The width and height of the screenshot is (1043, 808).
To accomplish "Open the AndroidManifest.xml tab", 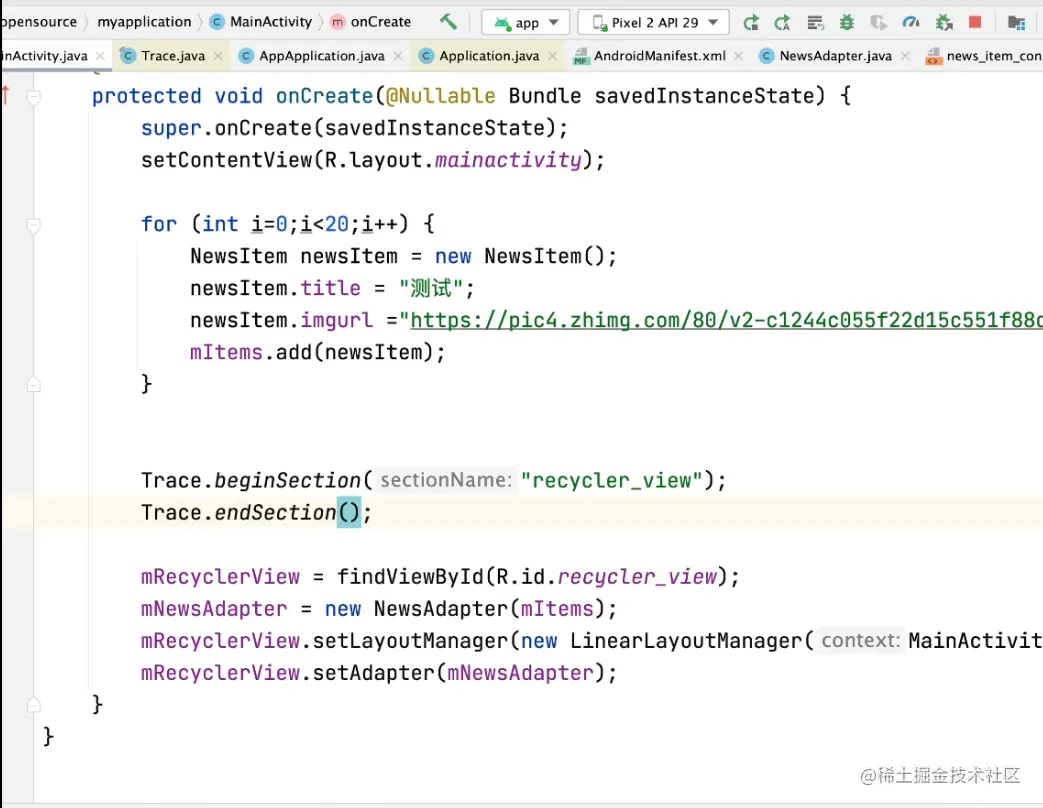I will [659, 56].
